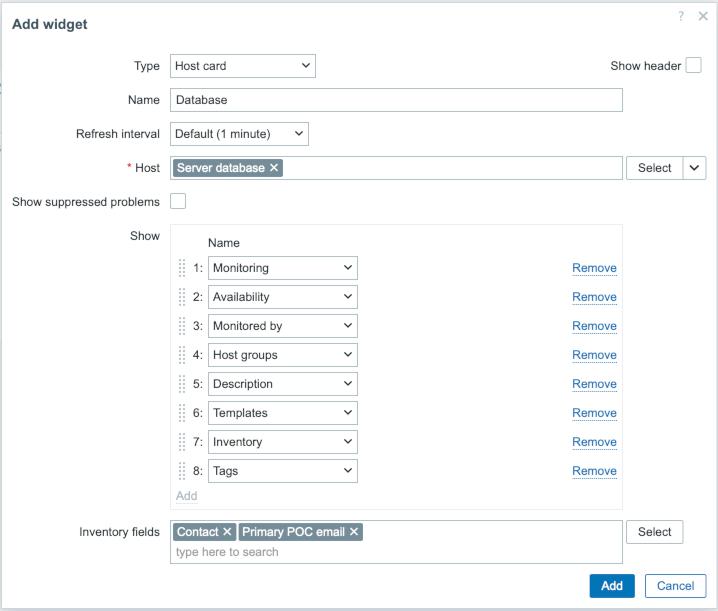
Task: Grab drag handle of row 2 Availability
Action: 182,297
